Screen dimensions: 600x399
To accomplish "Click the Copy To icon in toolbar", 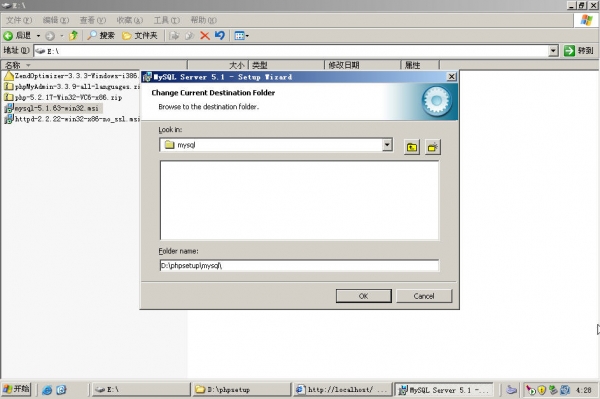I will coord(189,36).
